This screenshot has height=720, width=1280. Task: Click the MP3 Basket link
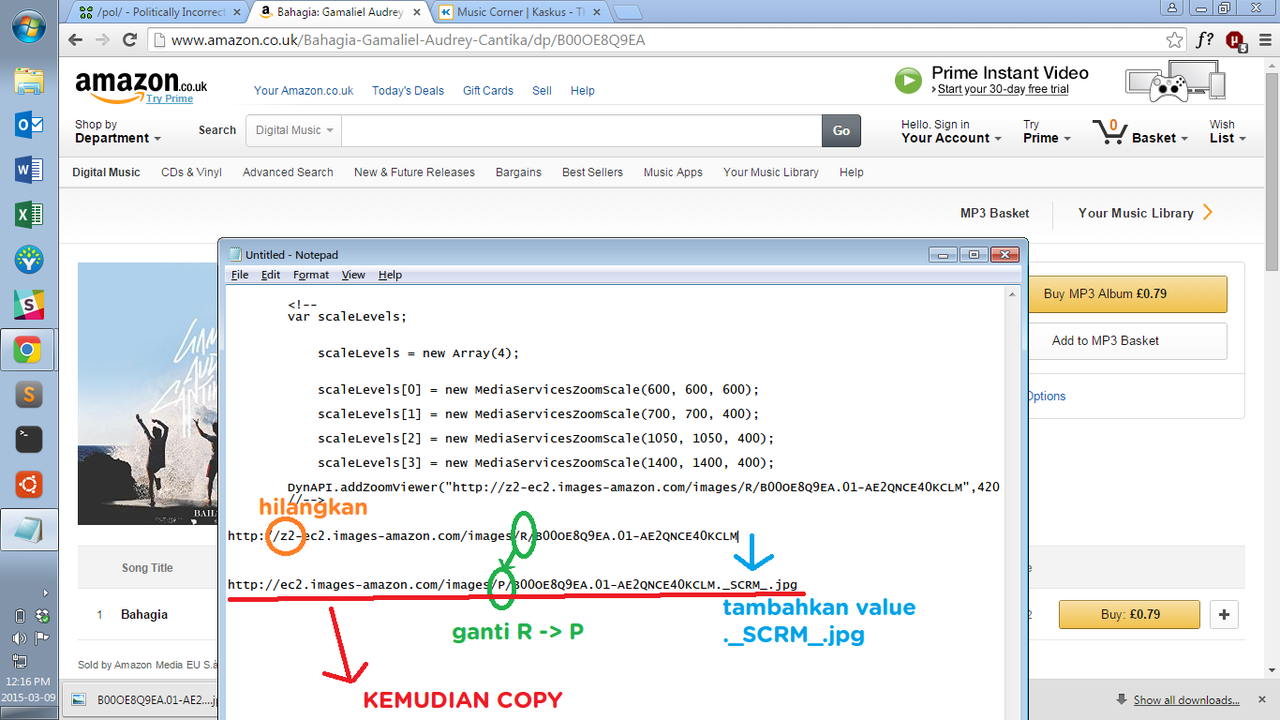click(x=994, y=213)
